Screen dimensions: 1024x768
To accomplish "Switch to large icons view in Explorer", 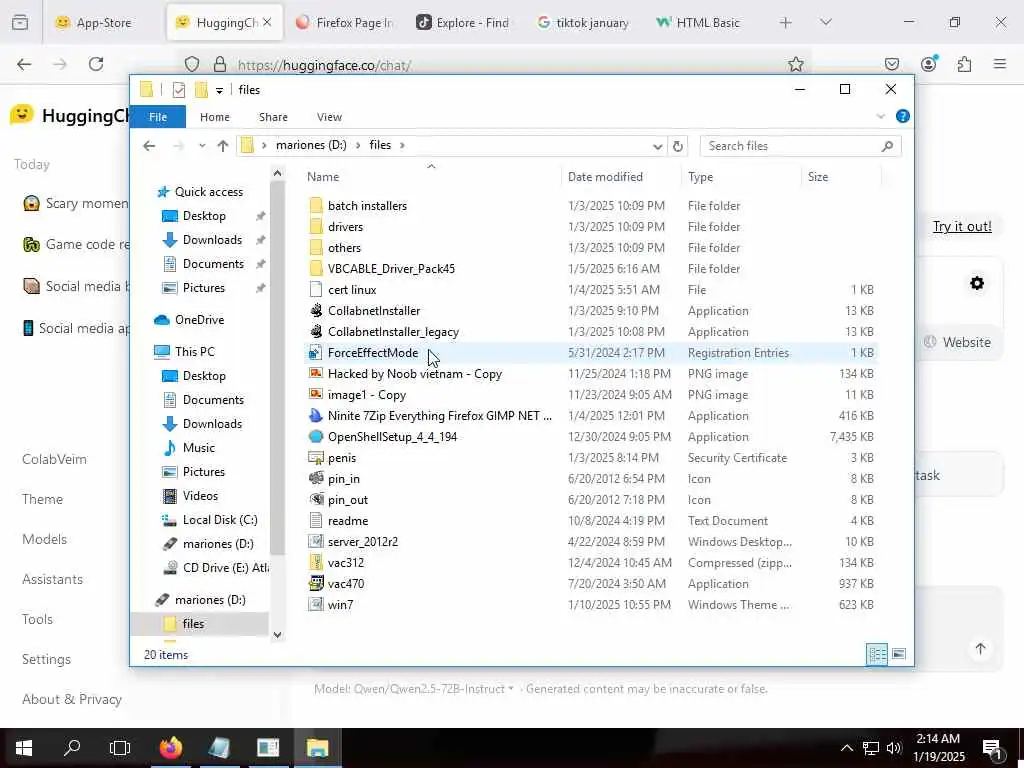I will point(899,654).
